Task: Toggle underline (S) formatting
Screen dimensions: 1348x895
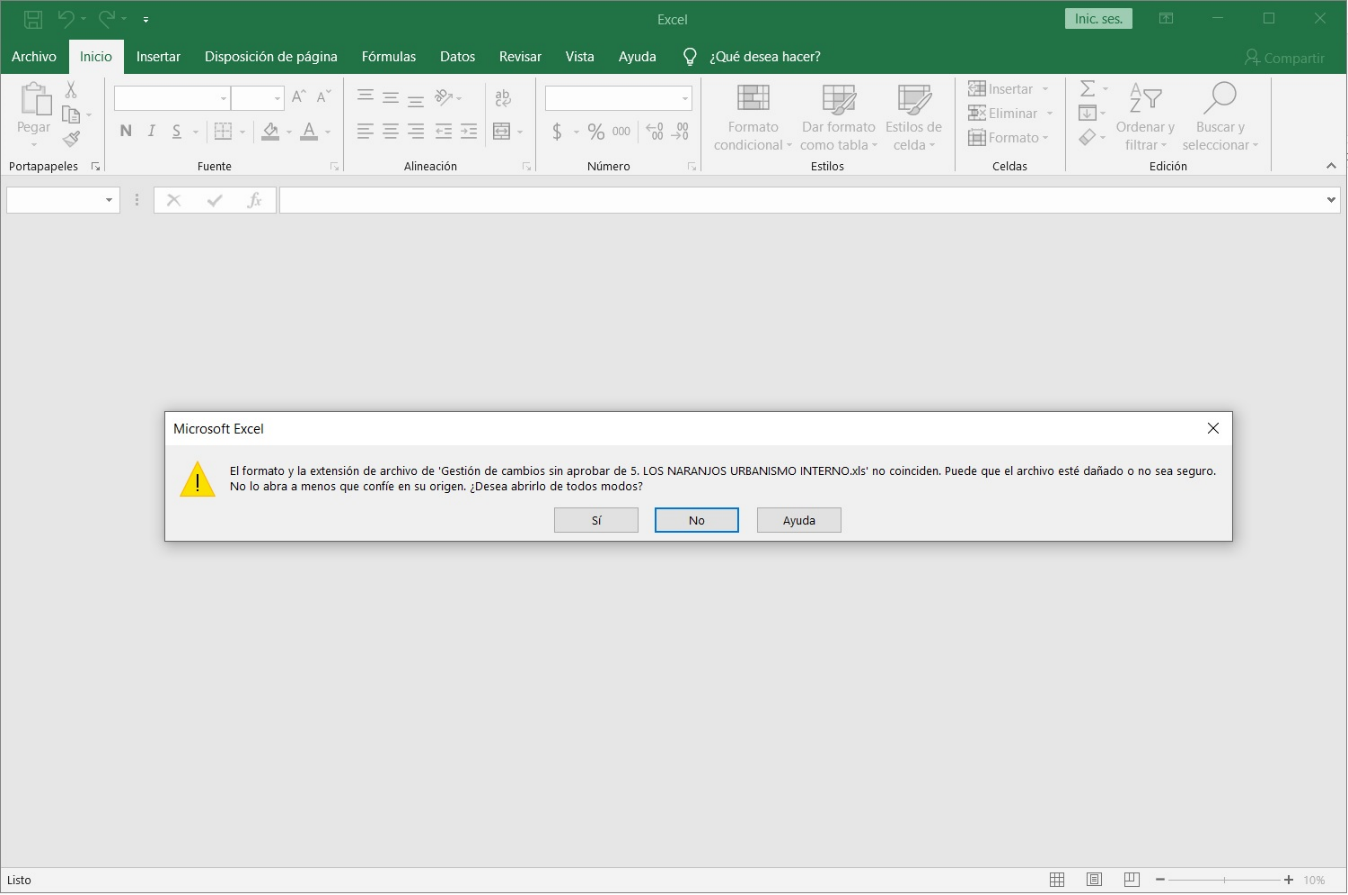Action: tap(177, 131)
